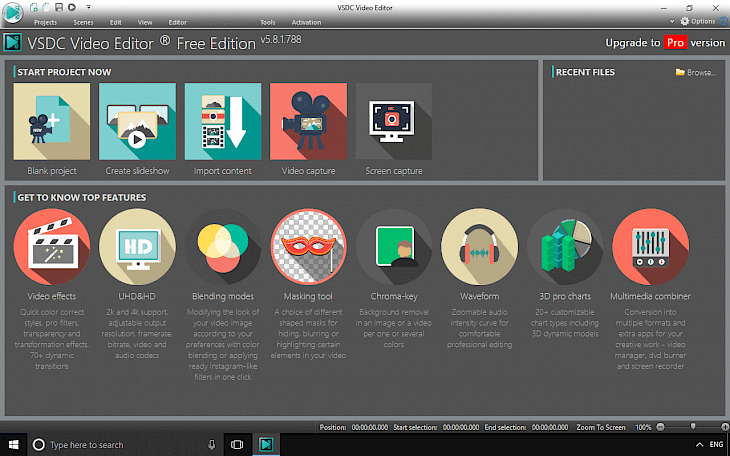Viewport: 730px width, 456px height.
Task: Click the open project document icon in quick access toolbar
Action: 47,7
